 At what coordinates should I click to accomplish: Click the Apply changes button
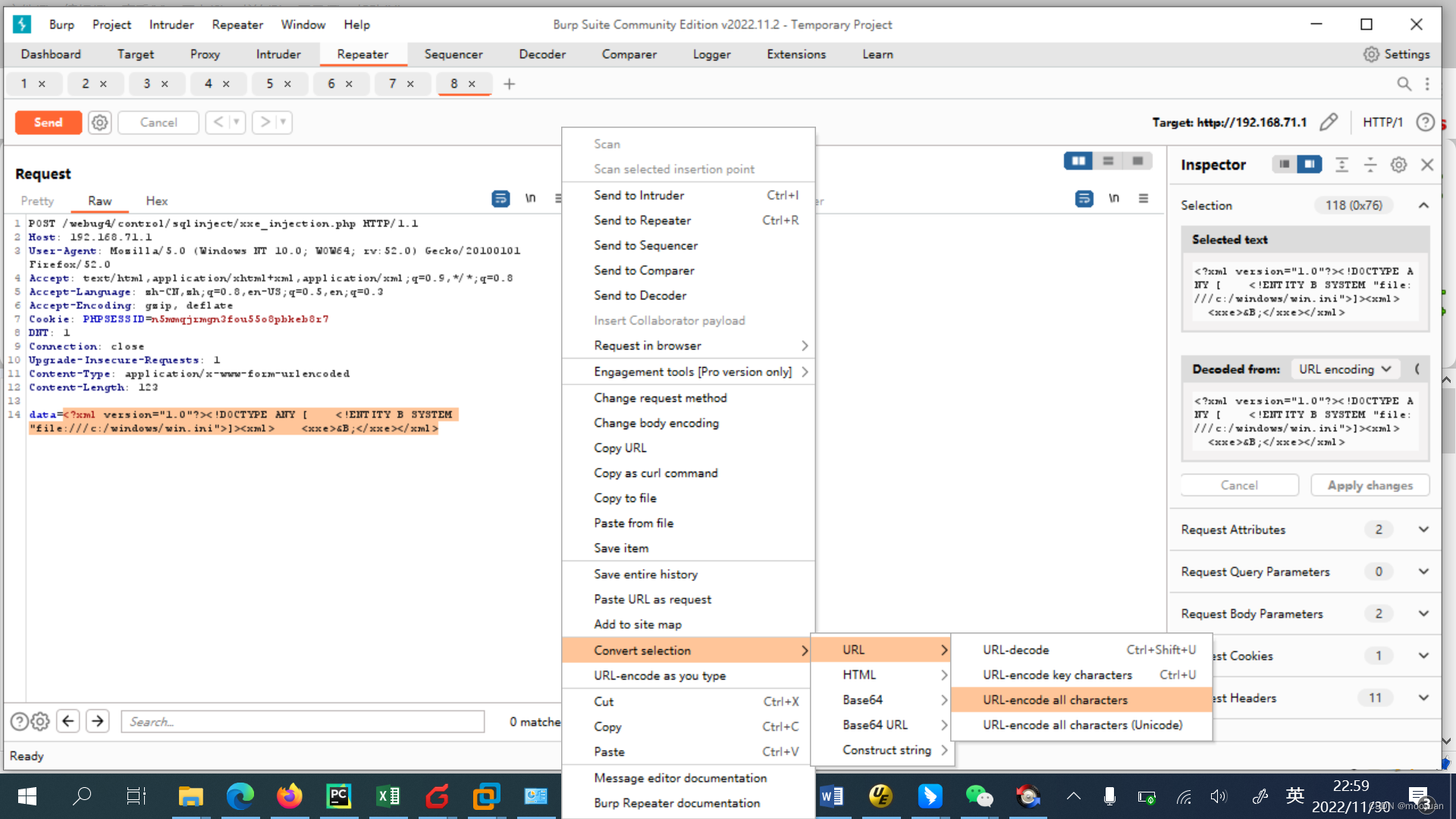(1370, 485)
